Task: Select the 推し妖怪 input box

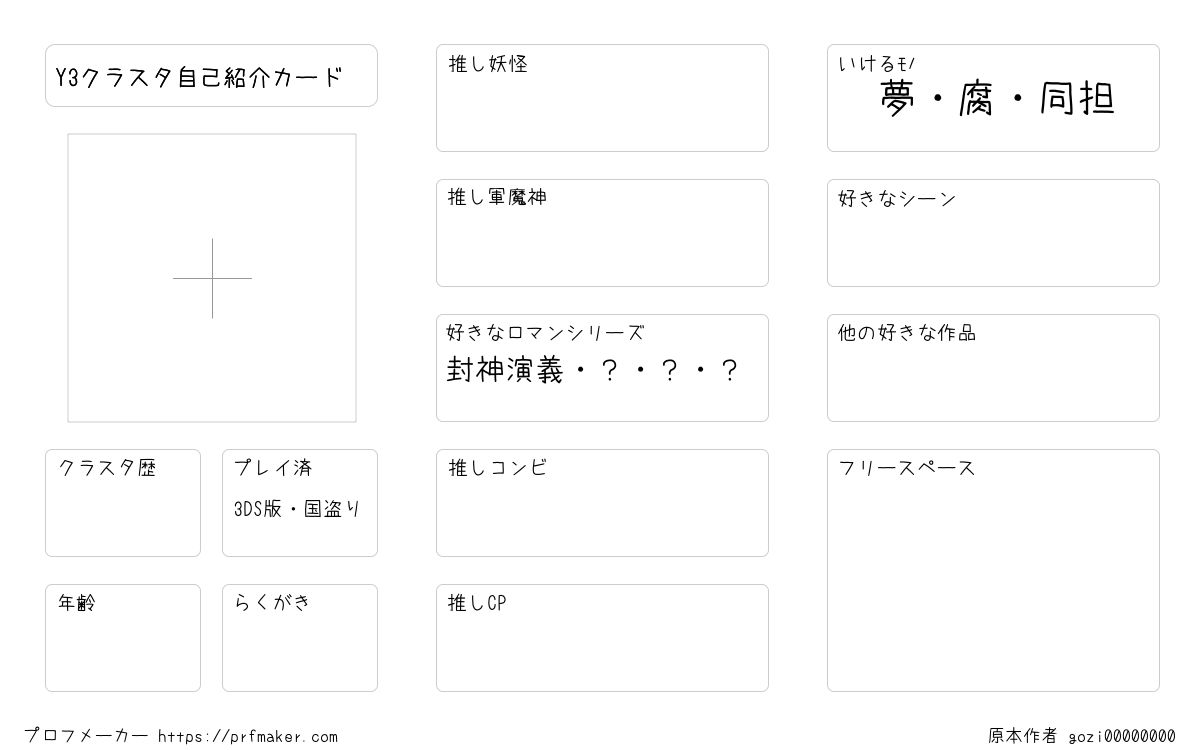Action: pyautogui.click(x=602, y=98)
